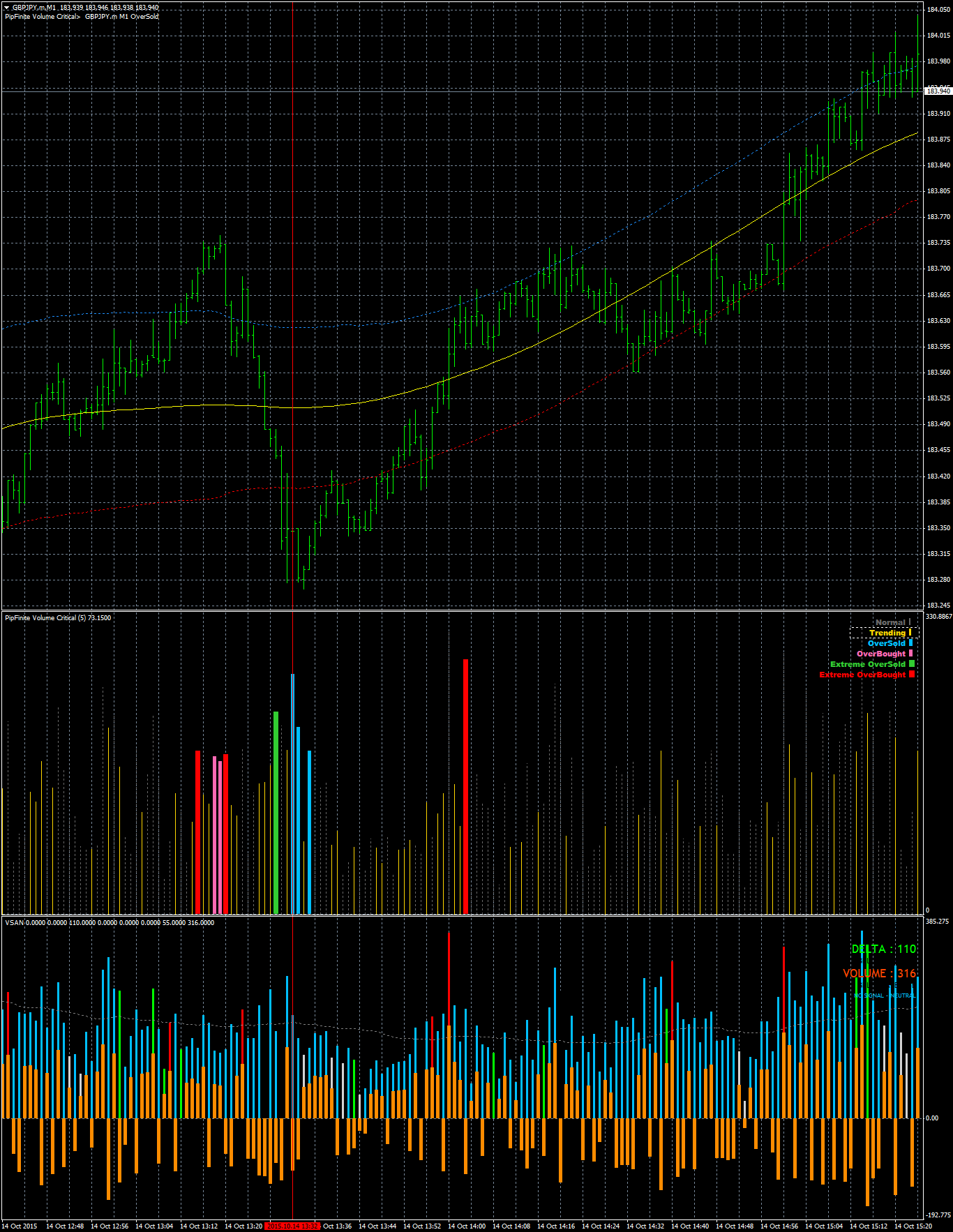Click the tall red Extreme OverBought bar near 14:00
The height and width of the screenshot is (1232, 953).
point(465,786)
